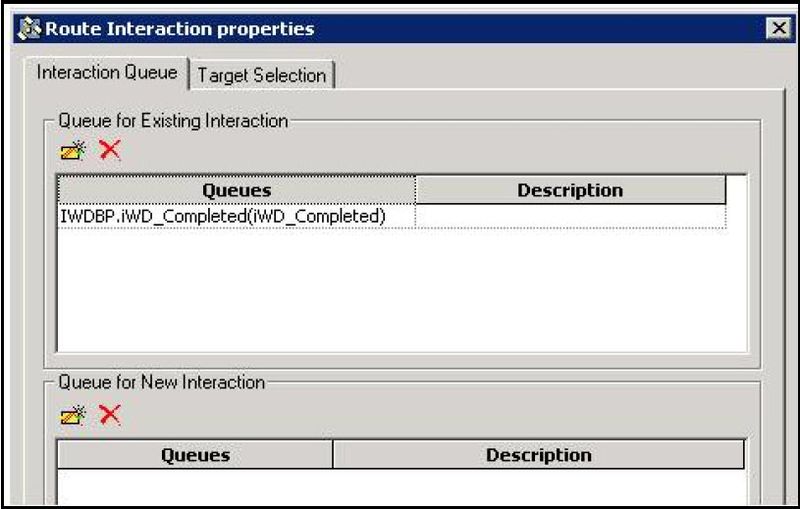This screenshot has height=509, width=800.
Task: Click the Queue for Existing Interaction label
Action: pyautogui.click(x=173, y=121)
